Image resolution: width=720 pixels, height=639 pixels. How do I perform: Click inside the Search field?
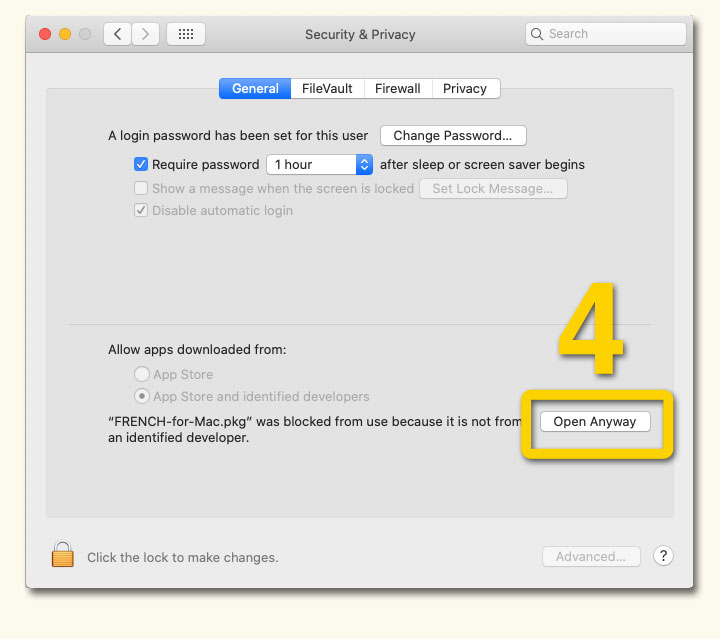(x=613, y=34)
